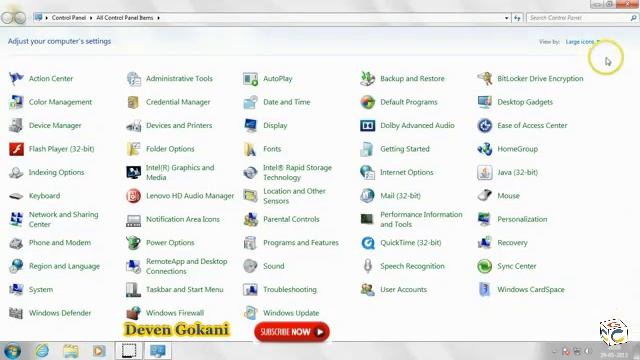640x360 pixels.
Task: Open the Power Options icon
Action: click(x=133, y=243)
